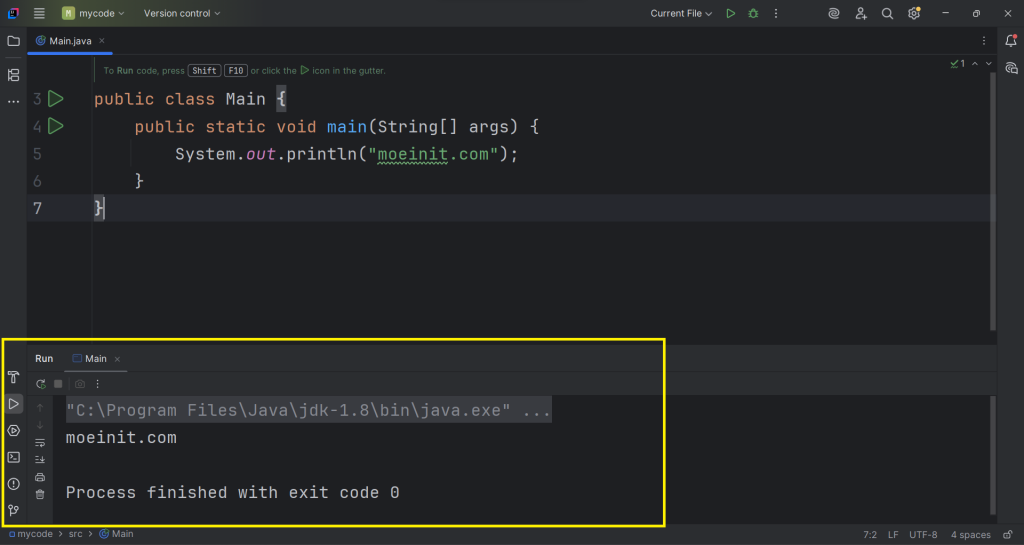Open Run toolbar more options
Viewport: 1024px width, 545px height.
pos(97,384)
